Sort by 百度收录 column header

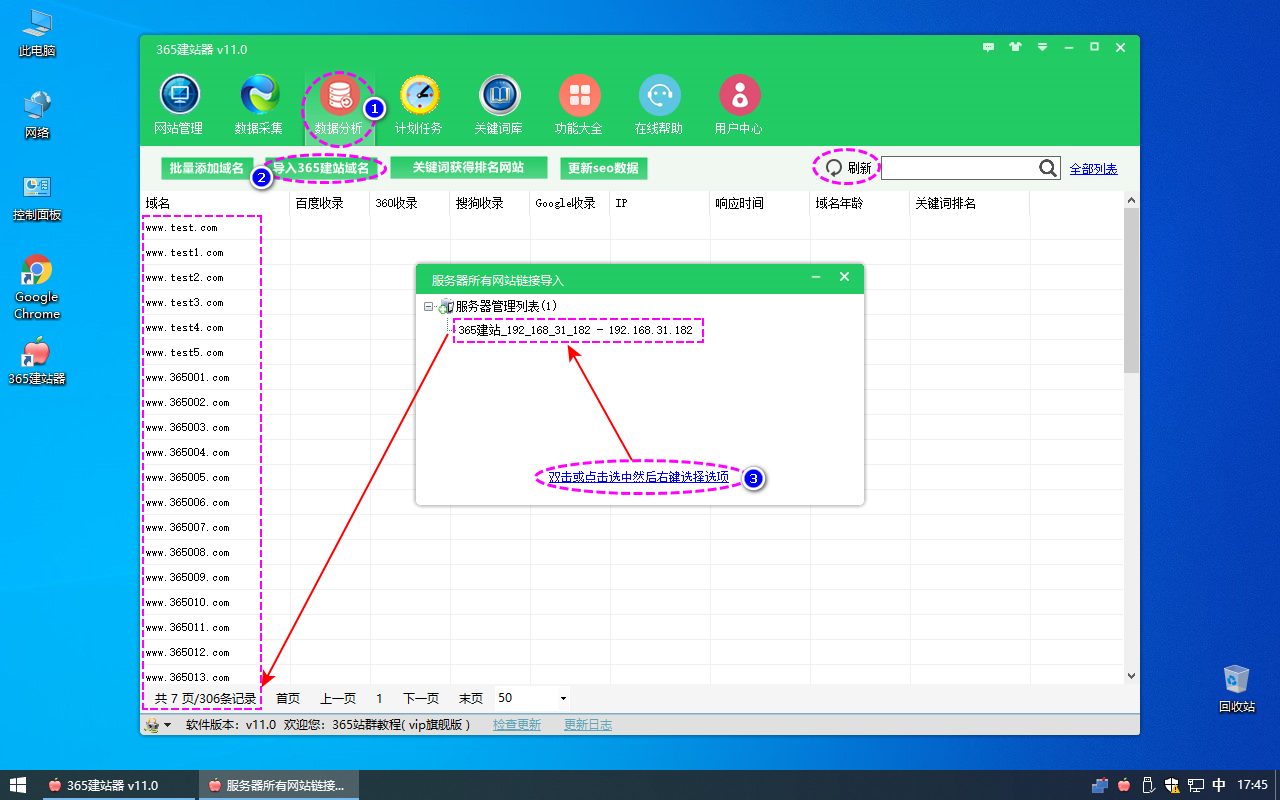click(330, 203)
